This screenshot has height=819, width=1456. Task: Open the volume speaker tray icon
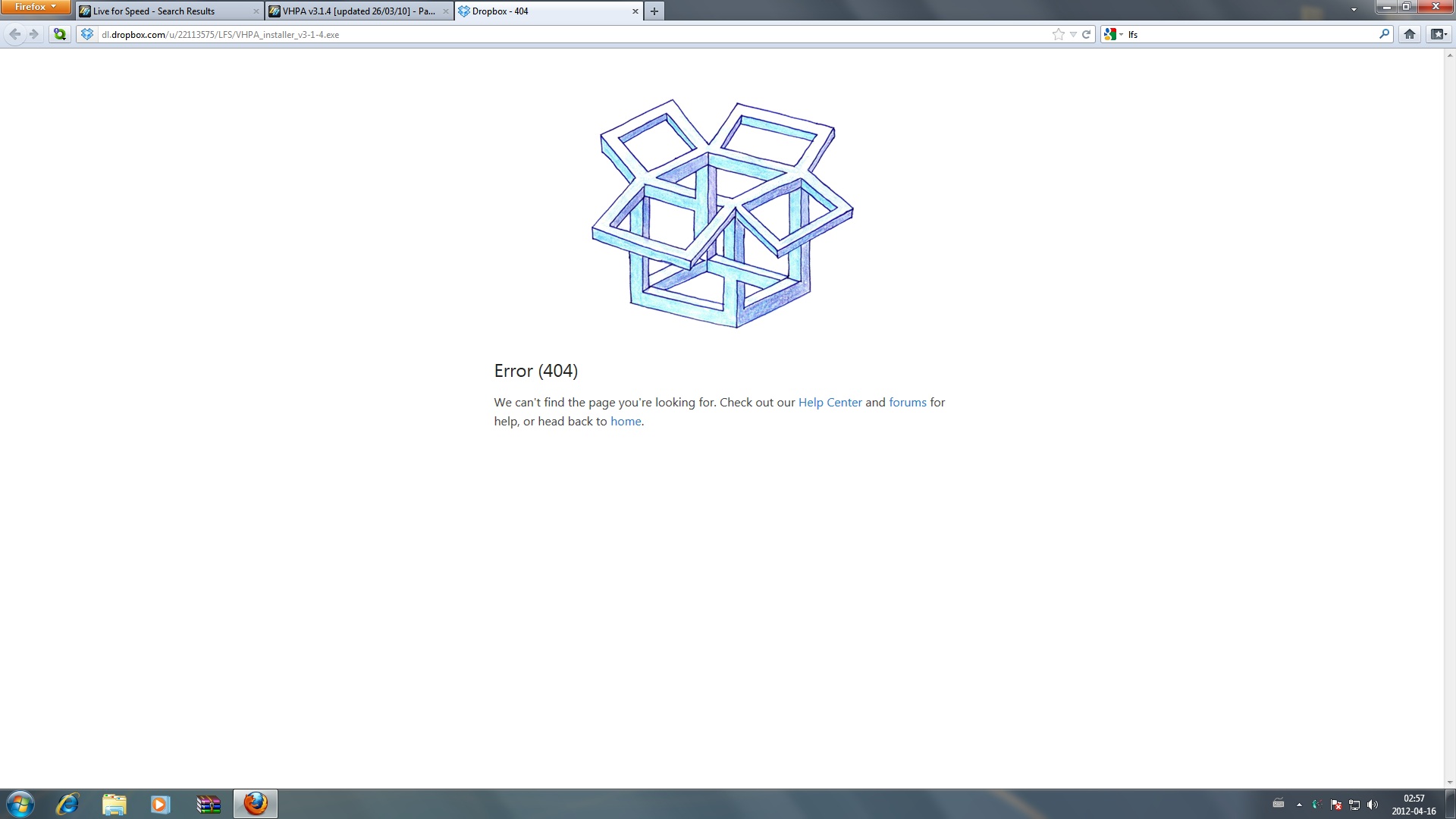[x=1373, y=805]
